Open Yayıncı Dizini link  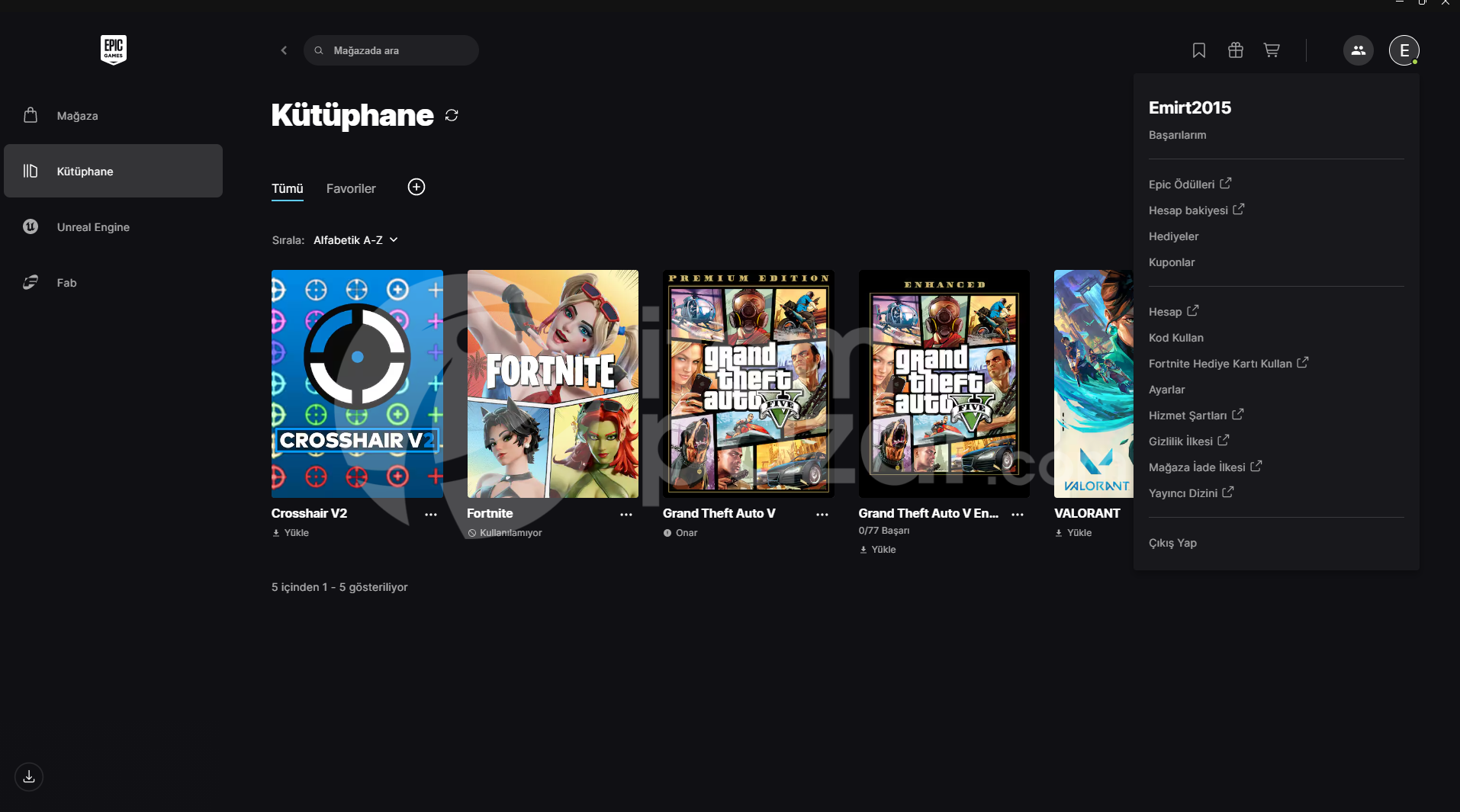pos(1191,493)
